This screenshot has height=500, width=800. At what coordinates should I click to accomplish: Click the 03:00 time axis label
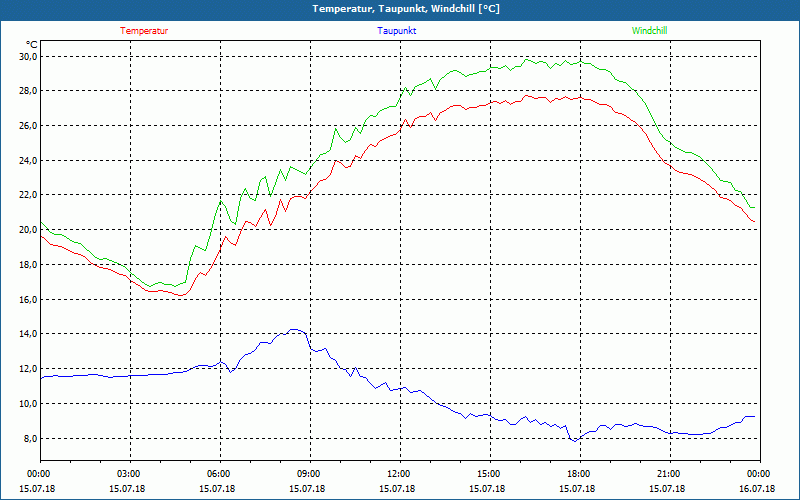(128, 473)
